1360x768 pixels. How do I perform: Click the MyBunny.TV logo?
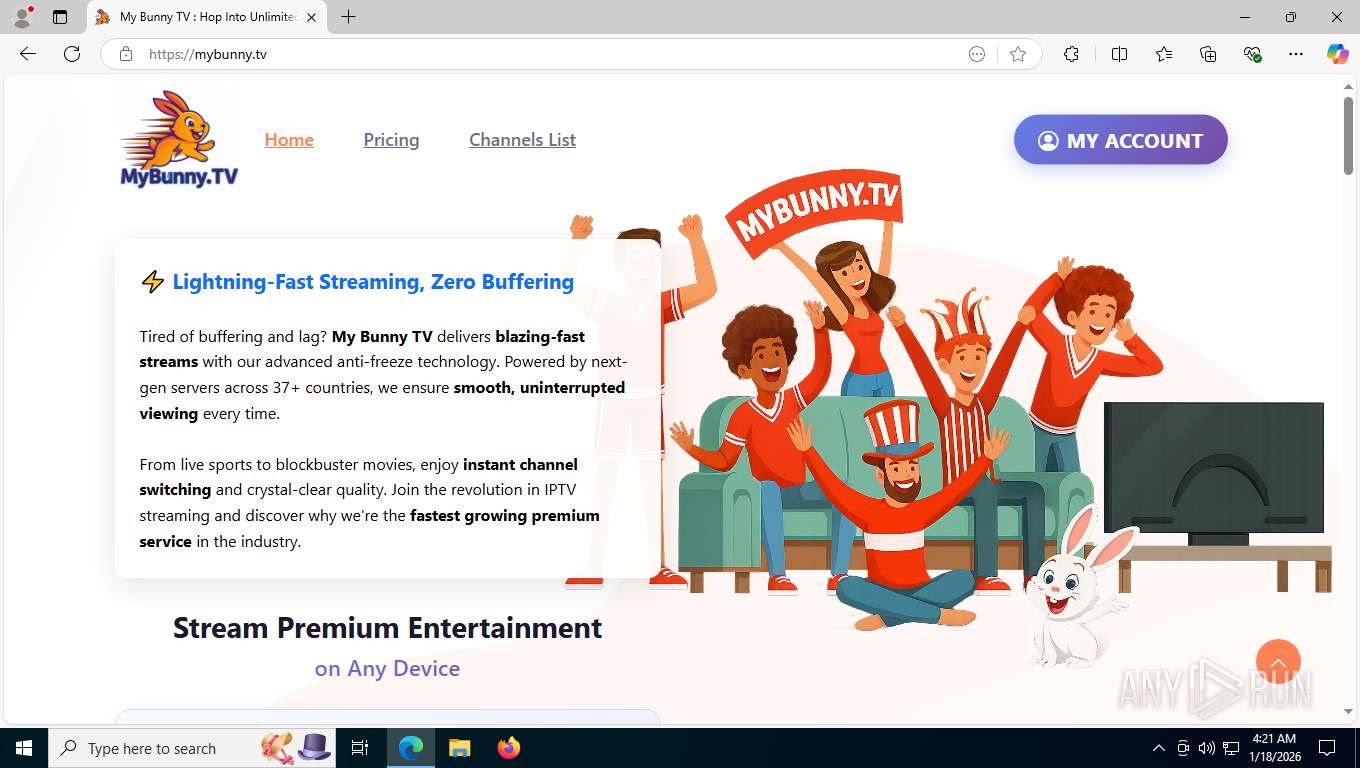point(179,139)
